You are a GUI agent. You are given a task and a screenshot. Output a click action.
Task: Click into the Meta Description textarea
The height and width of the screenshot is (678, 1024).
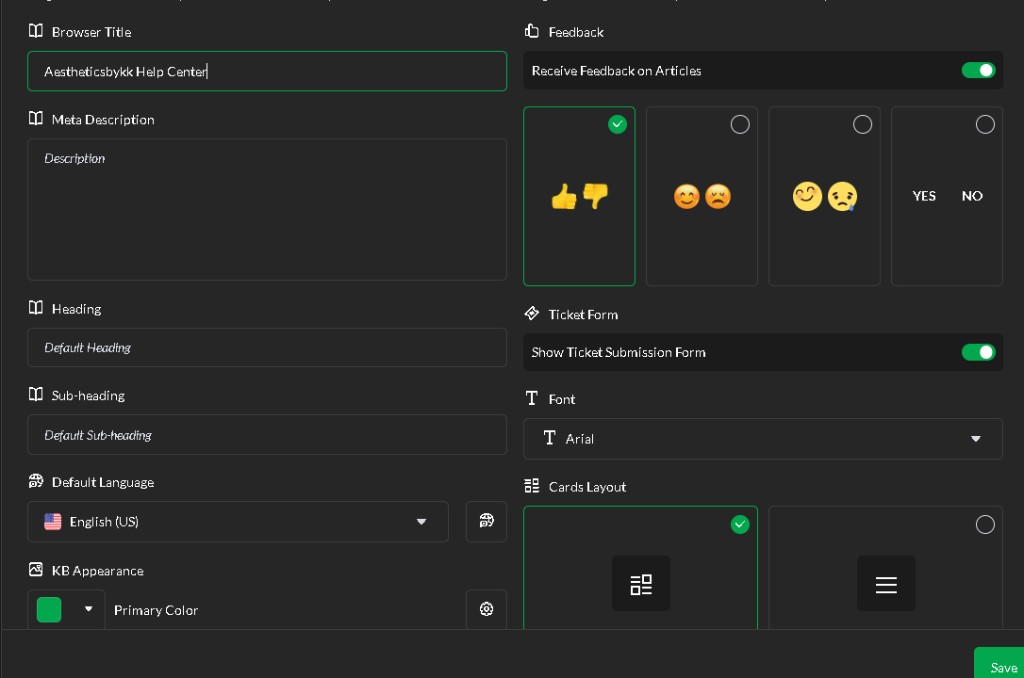point(267,210)
